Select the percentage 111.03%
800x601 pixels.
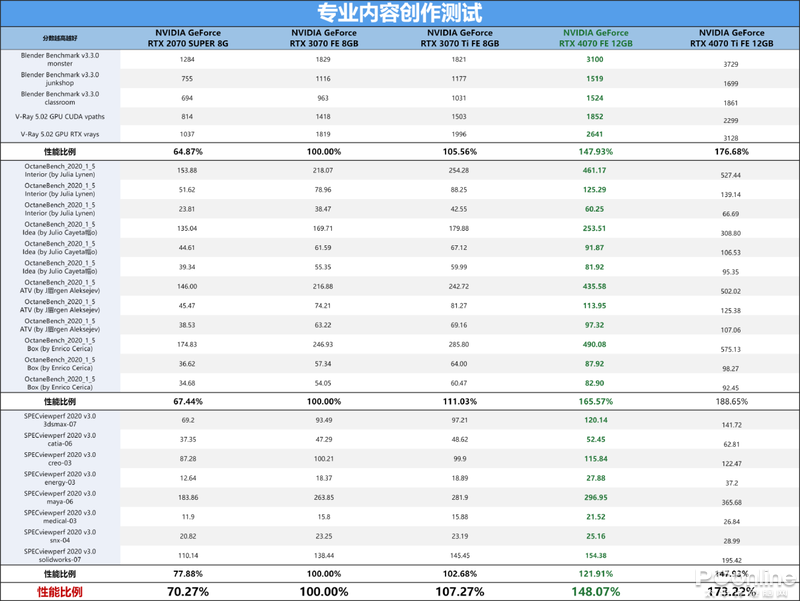pos(460,402)
